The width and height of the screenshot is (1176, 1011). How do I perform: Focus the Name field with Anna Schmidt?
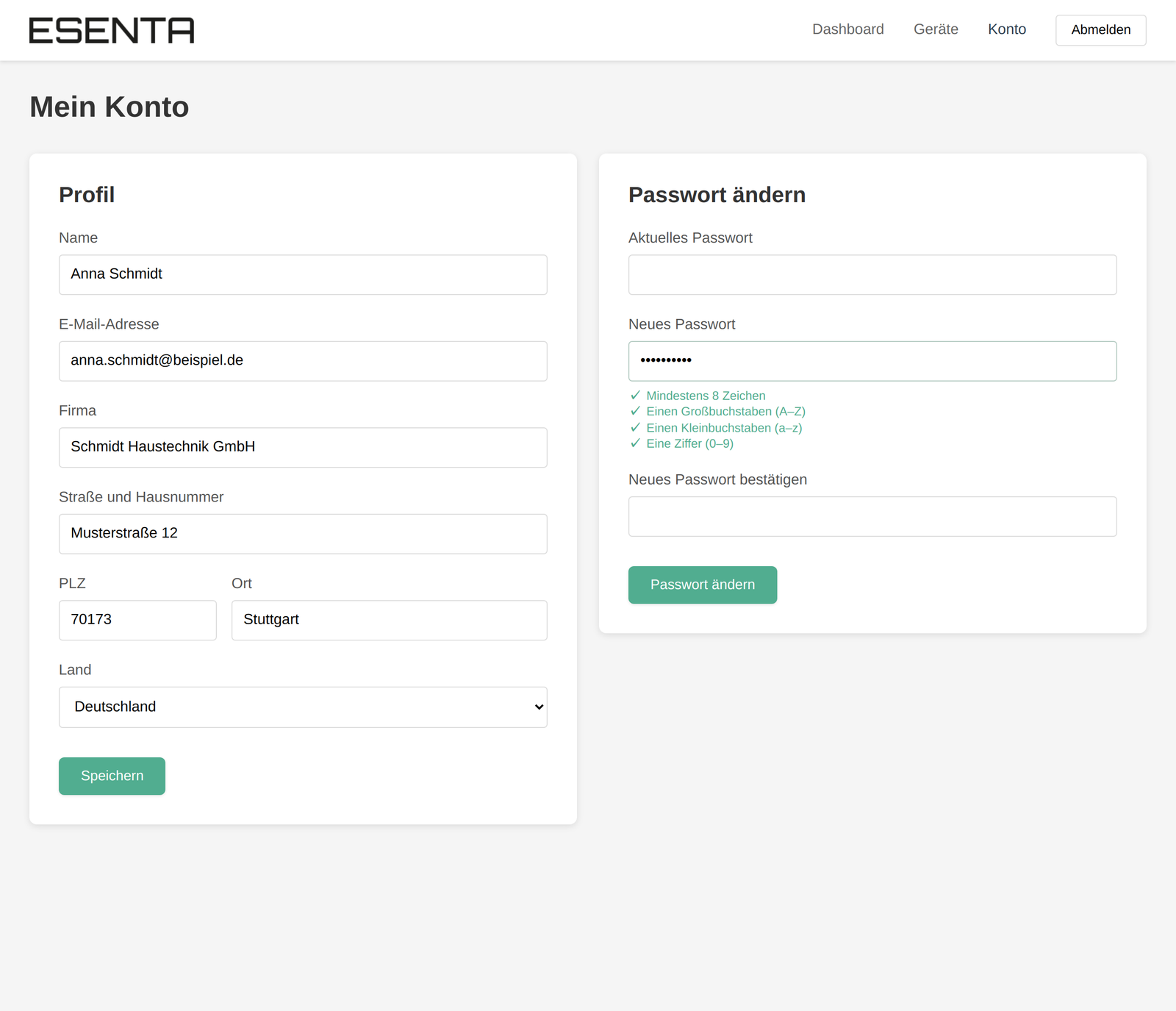(303, 274)
